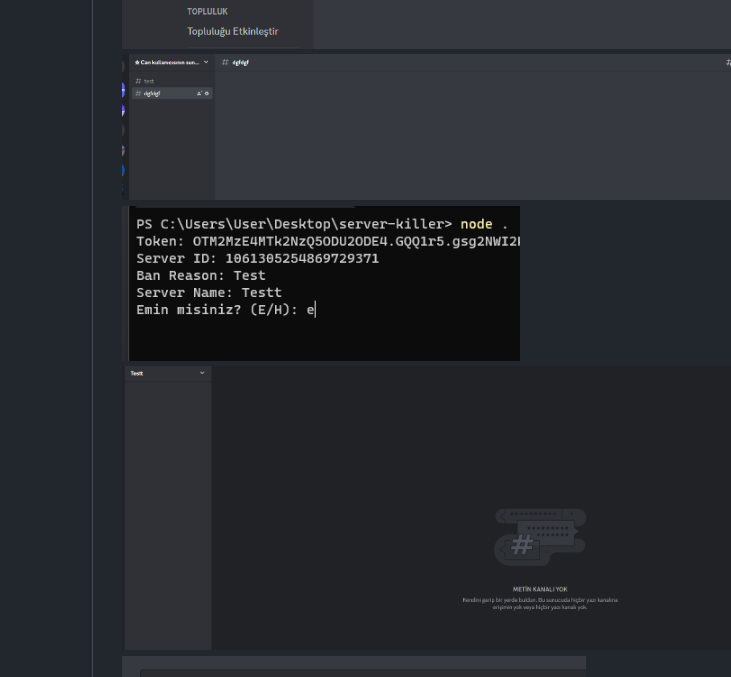Click the empty-channel description text below the heading
This screenshot has height=677, width=731.
coord(540,603)
